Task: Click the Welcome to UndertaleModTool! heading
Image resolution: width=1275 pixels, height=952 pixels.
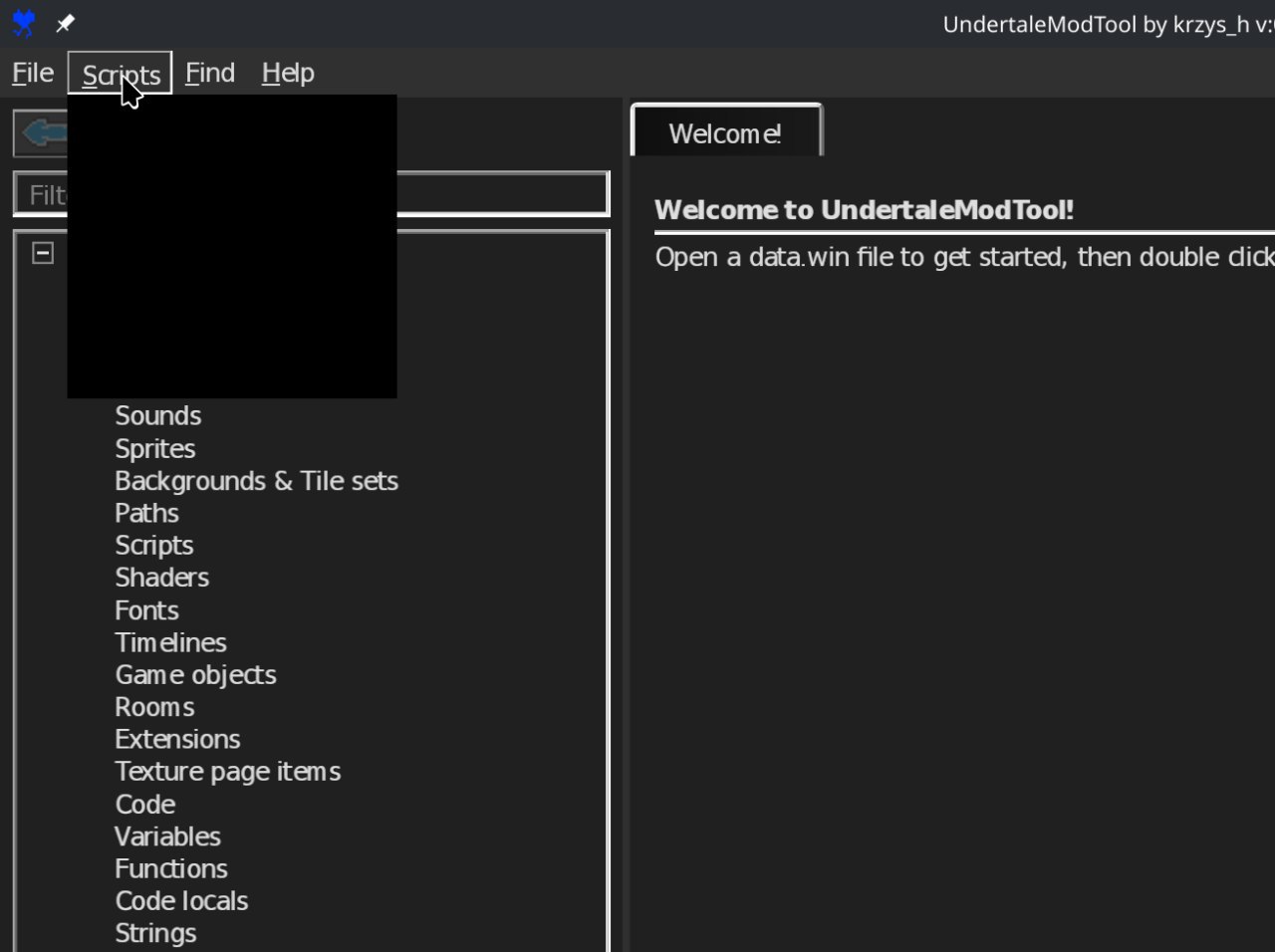Action: point(864,210)
